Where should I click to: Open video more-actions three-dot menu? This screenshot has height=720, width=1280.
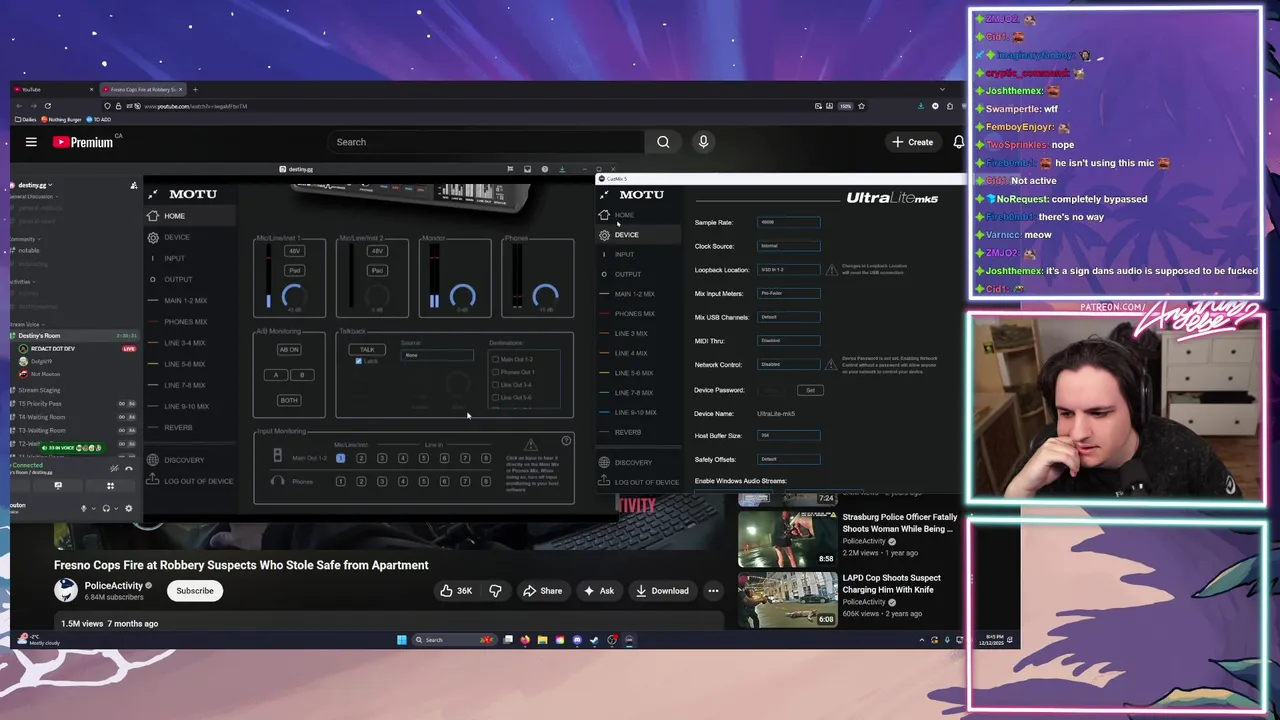[713, 591]
